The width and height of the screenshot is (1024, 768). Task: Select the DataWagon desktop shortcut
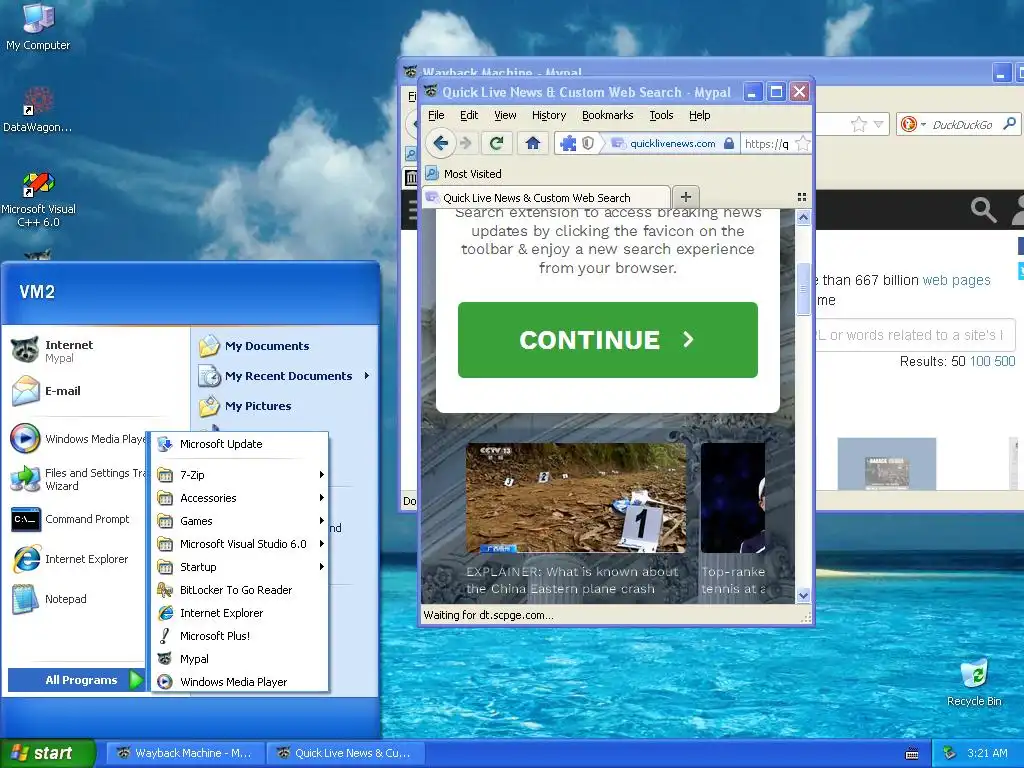click(37, 109)
